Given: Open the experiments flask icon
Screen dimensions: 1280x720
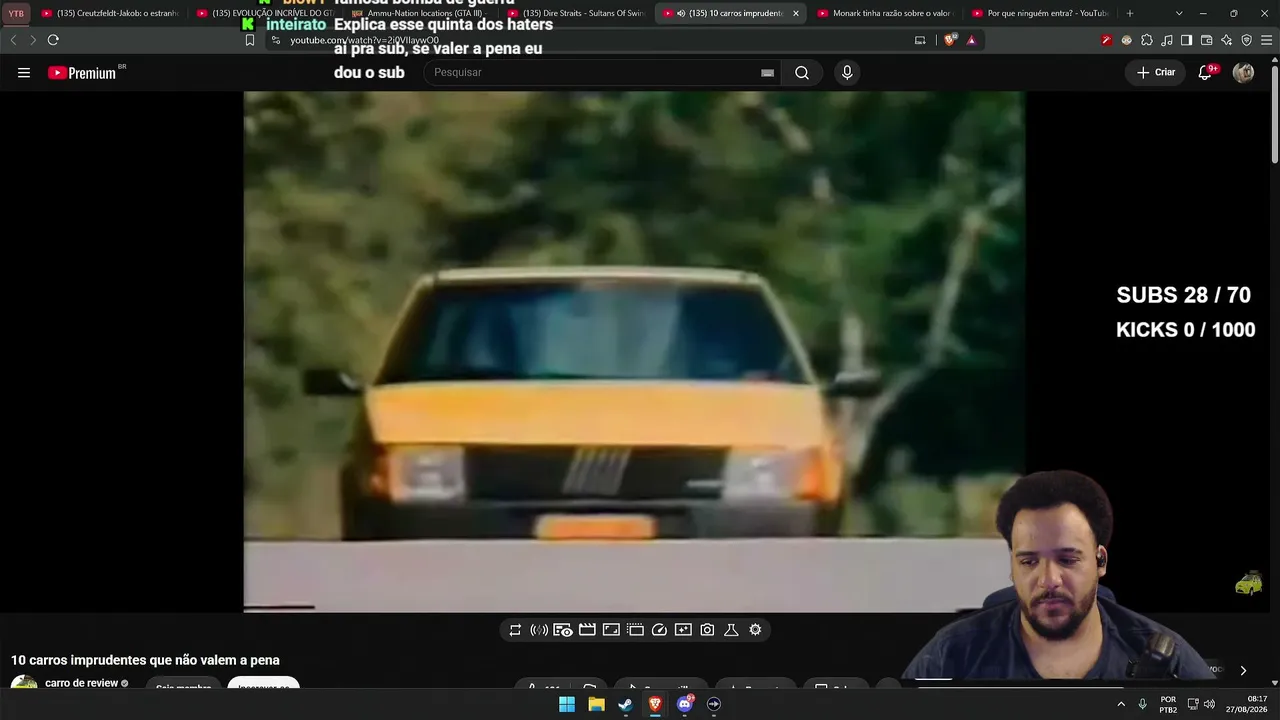Looking at the screenshot, I should click(731, 630).
